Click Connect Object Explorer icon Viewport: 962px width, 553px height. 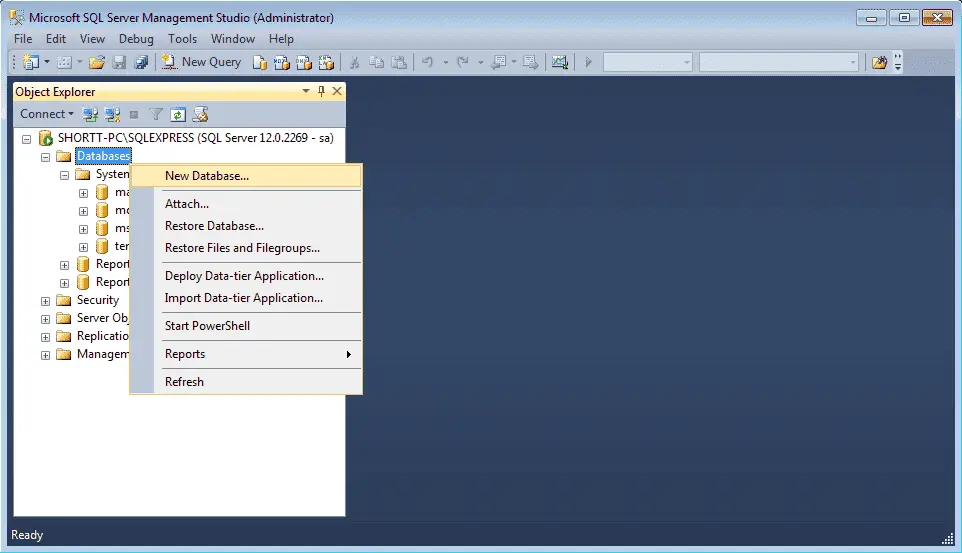(90, 114)
